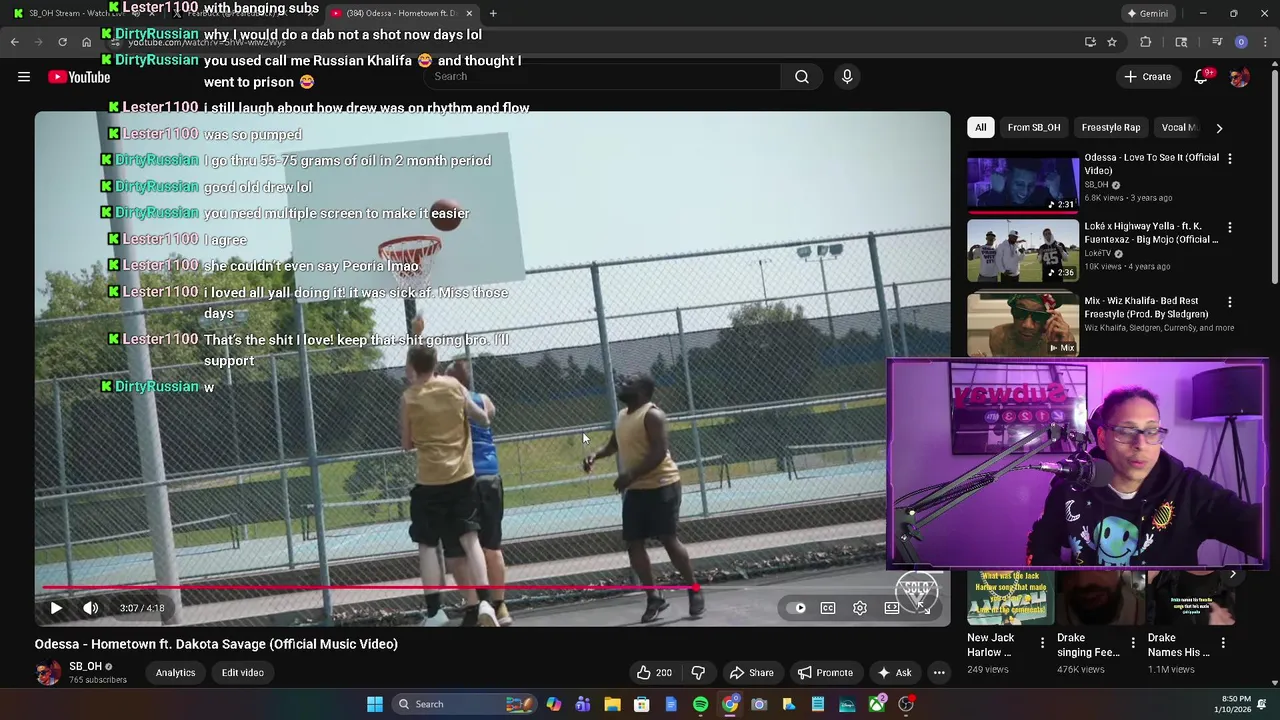Seek on the red video progress bar
The width and height of the screenshot is (1280, 720).
(492, 588)
